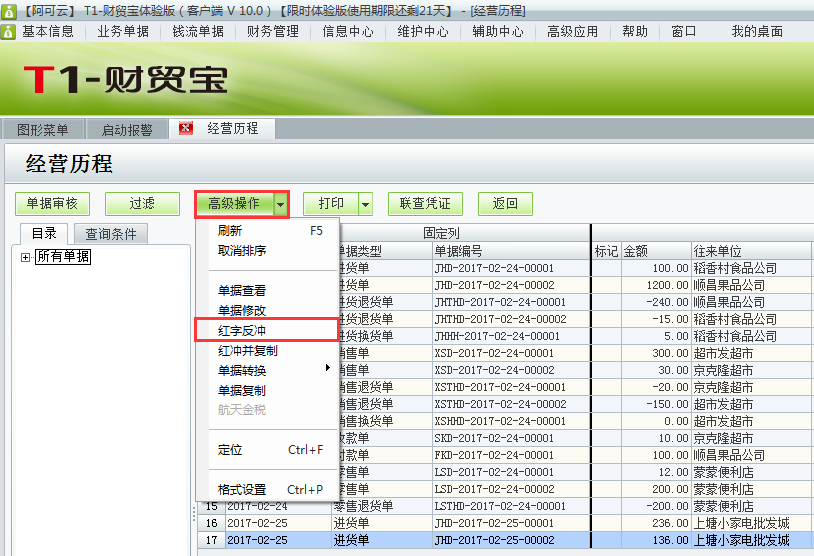Click 京克隆超市 in the 10.00 row

[753, 438]
